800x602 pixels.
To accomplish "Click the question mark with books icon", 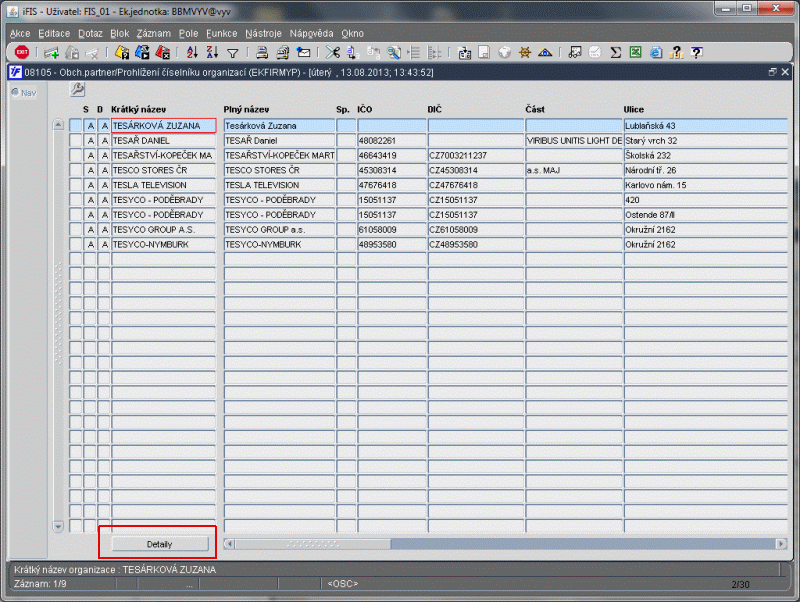I will pos(677,52).
